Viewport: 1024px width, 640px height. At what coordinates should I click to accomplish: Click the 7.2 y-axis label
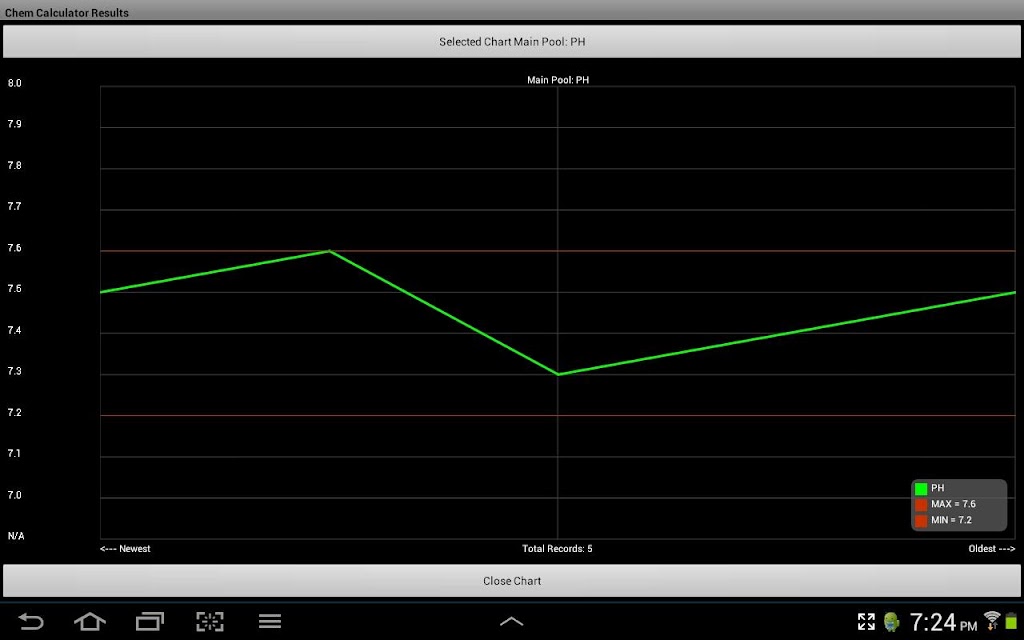point(14,412)
